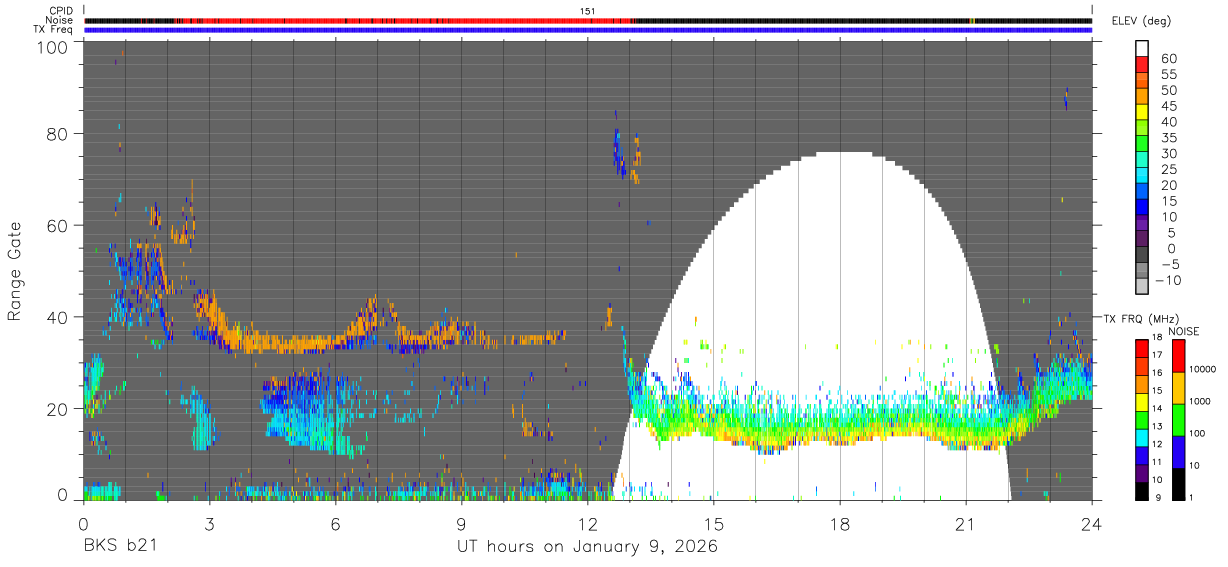This screenshot has width=1228, height=567.
Task: Click the '24' tick on UT hours axis
Action: [x=1091, y=523]
